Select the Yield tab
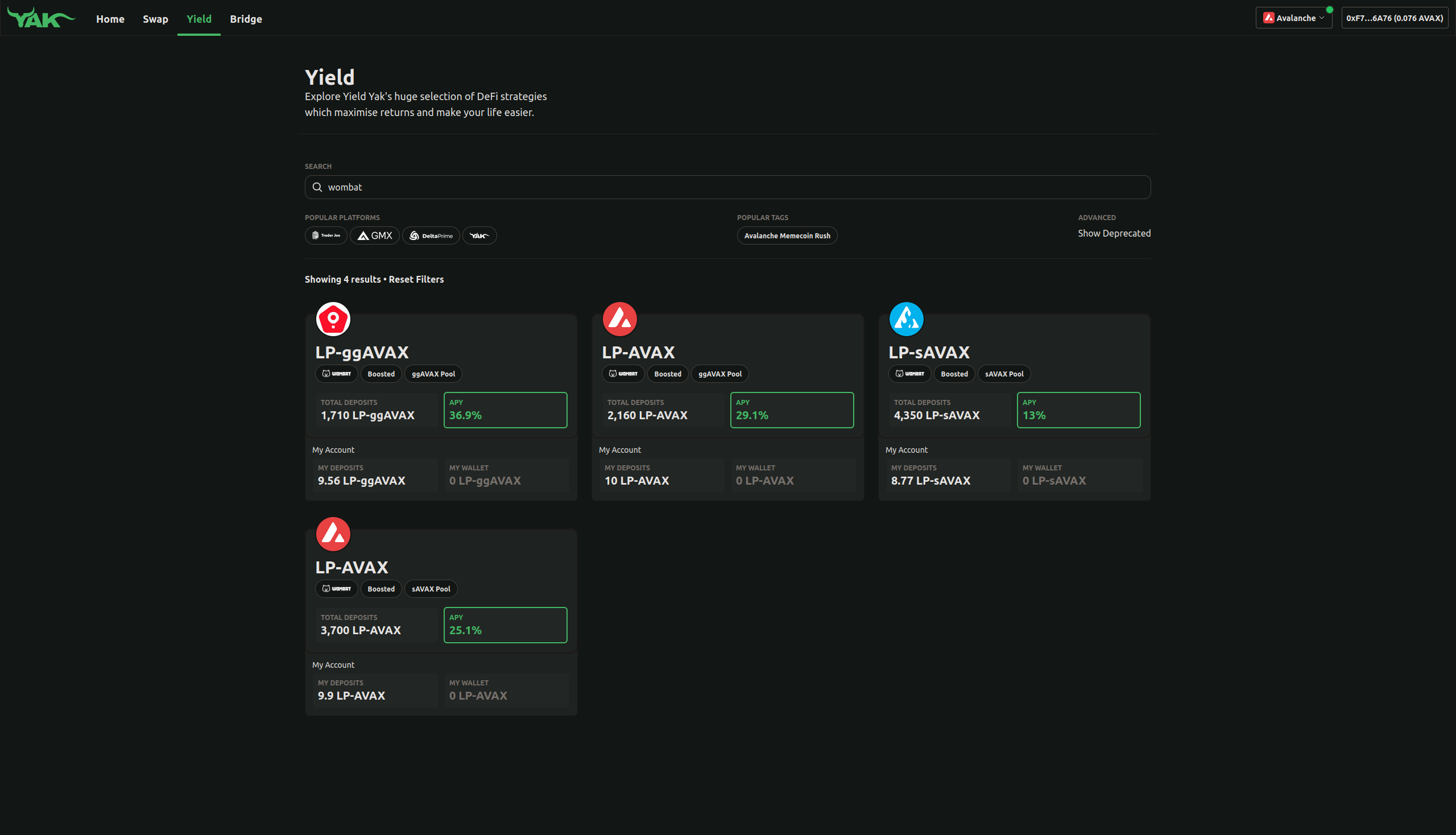This screenshot has width=1456, height=835. 199,19
